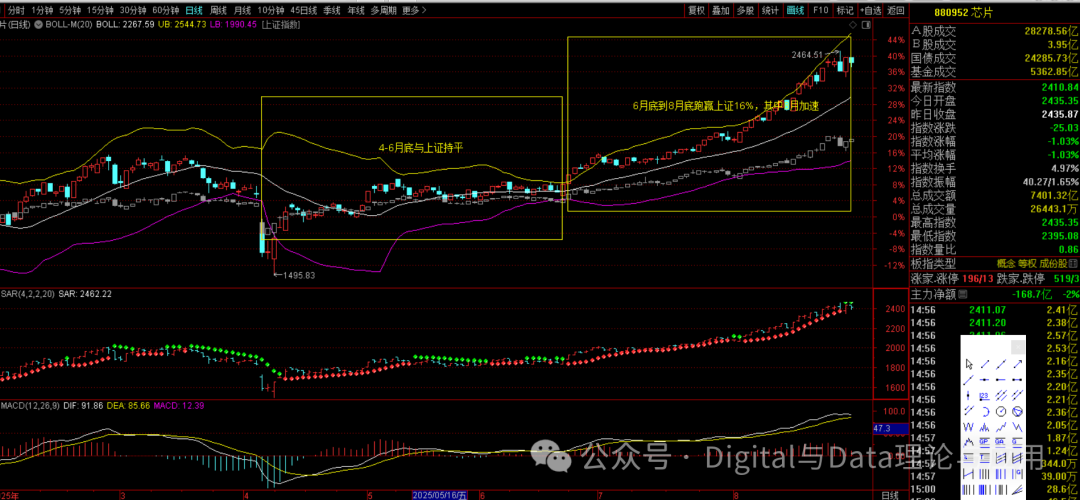The image size is (1080, 500).
Task: Switch to 30分钟 chart period
Action: (133, 10)
